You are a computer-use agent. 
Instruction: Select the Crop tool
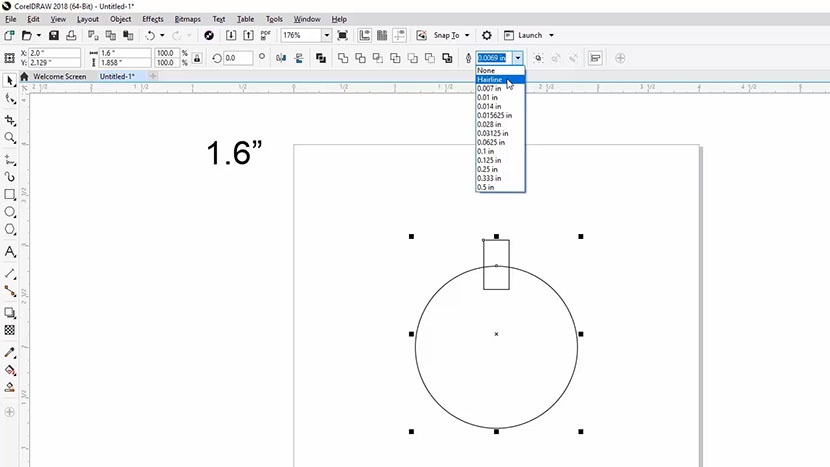pos(10,120)
